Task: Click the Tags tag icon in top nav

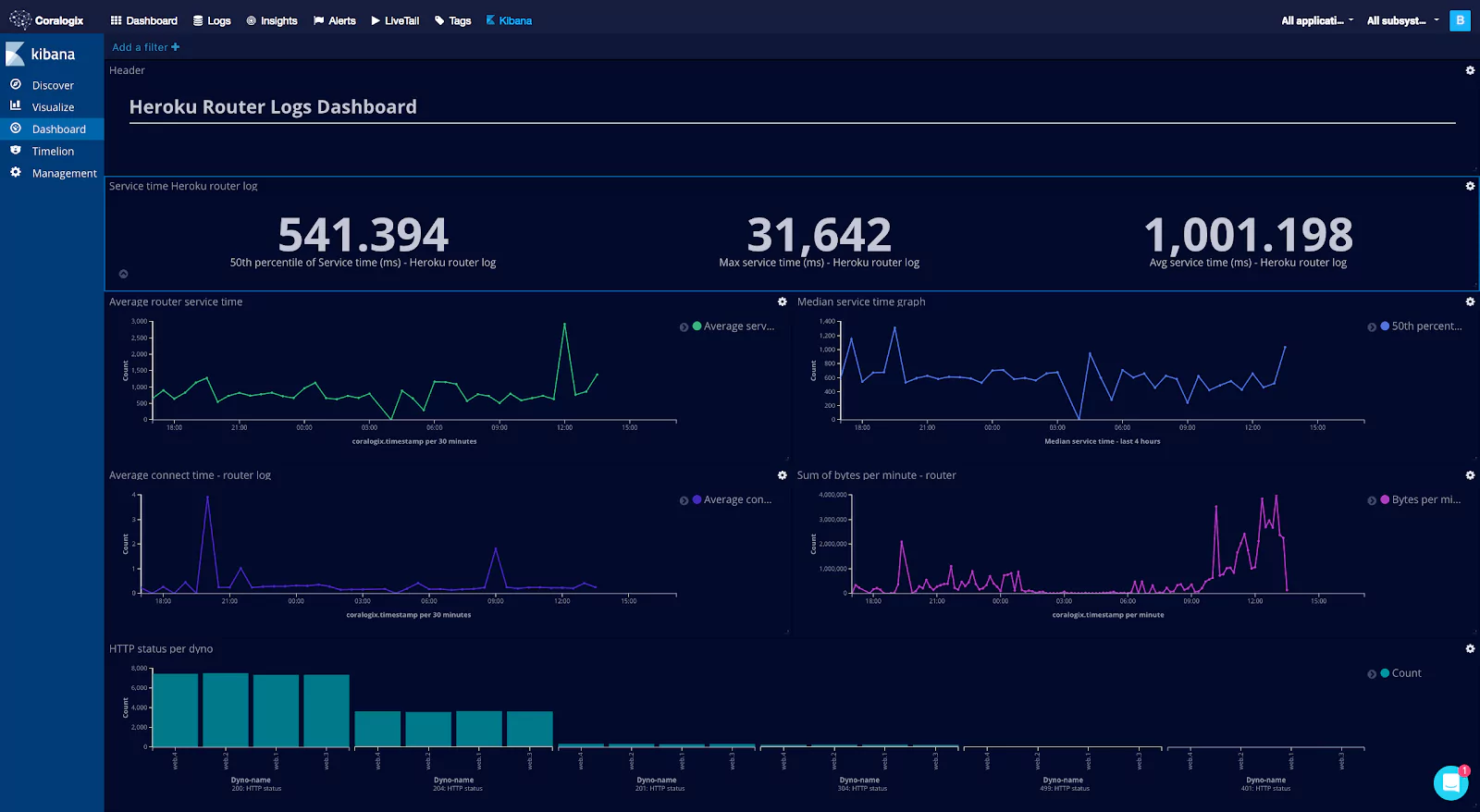Action: (439, 20)
